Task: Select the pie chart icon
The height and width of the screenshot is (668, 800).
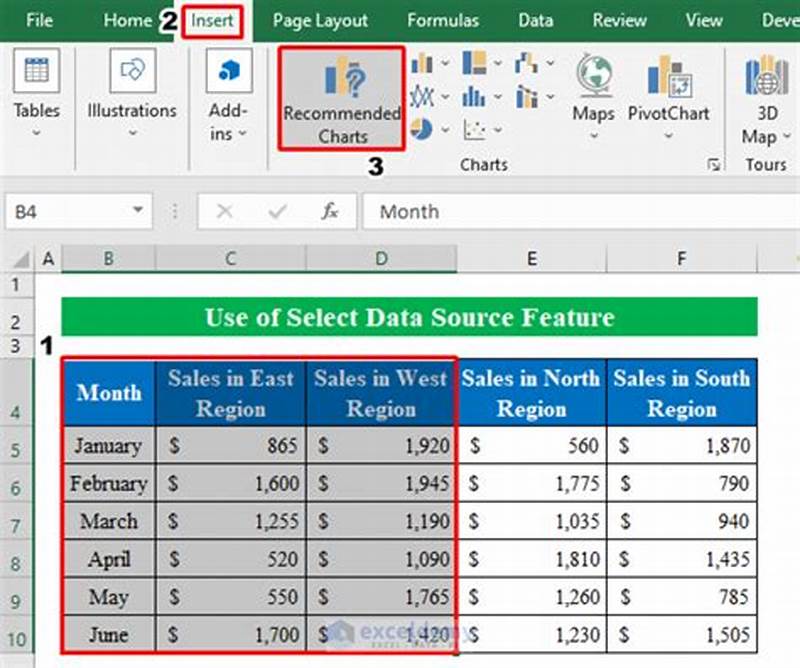Action: 421,128
